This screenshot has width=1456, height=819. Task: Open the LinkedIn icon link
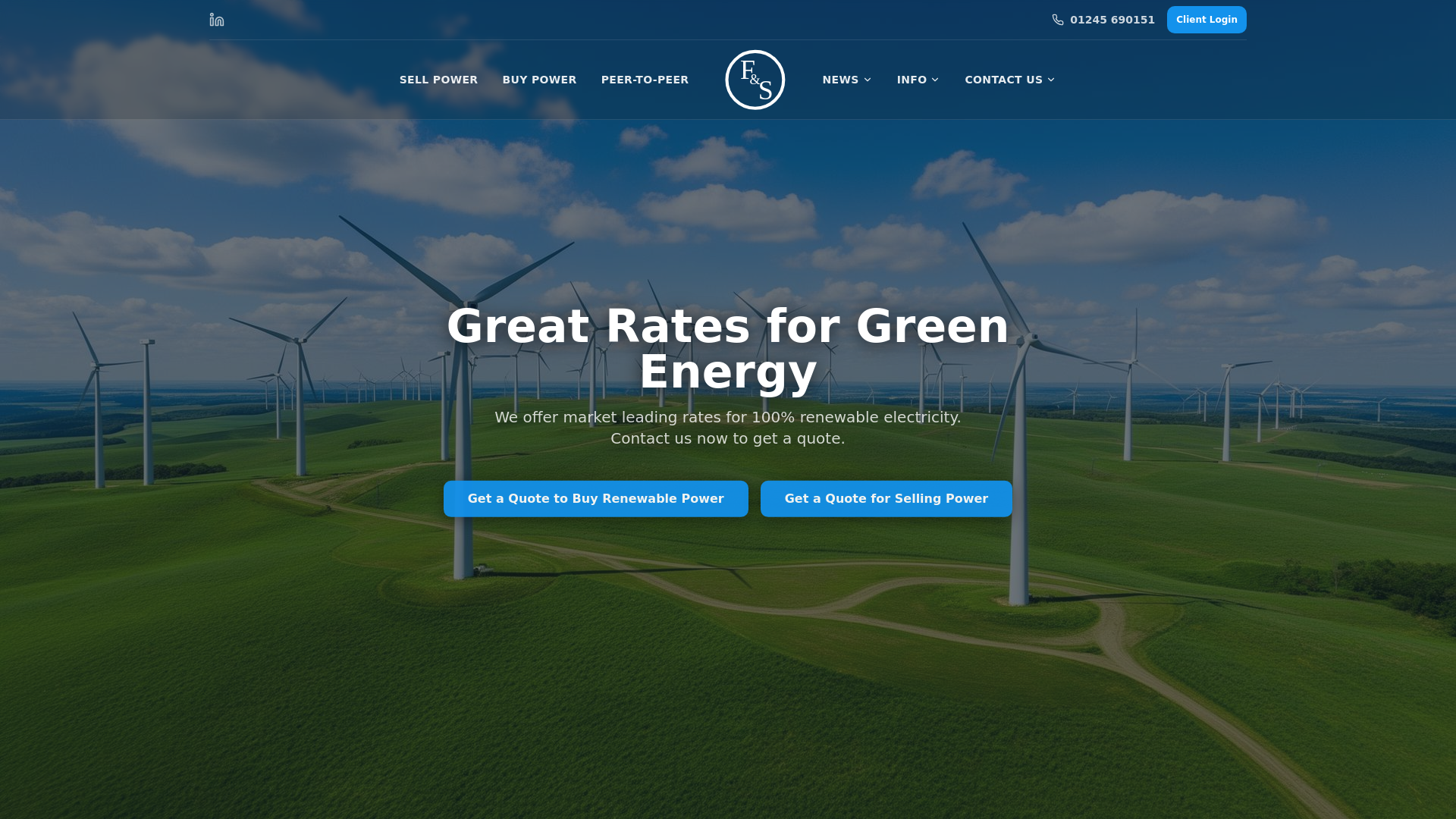tap(217, 20)
